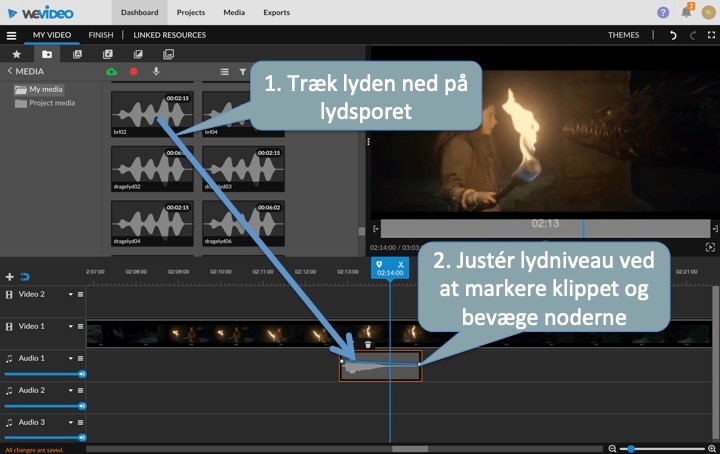The width and height of the screenshot is (720, 454).
Task: Select My media folder in tree
Action: 39,90
